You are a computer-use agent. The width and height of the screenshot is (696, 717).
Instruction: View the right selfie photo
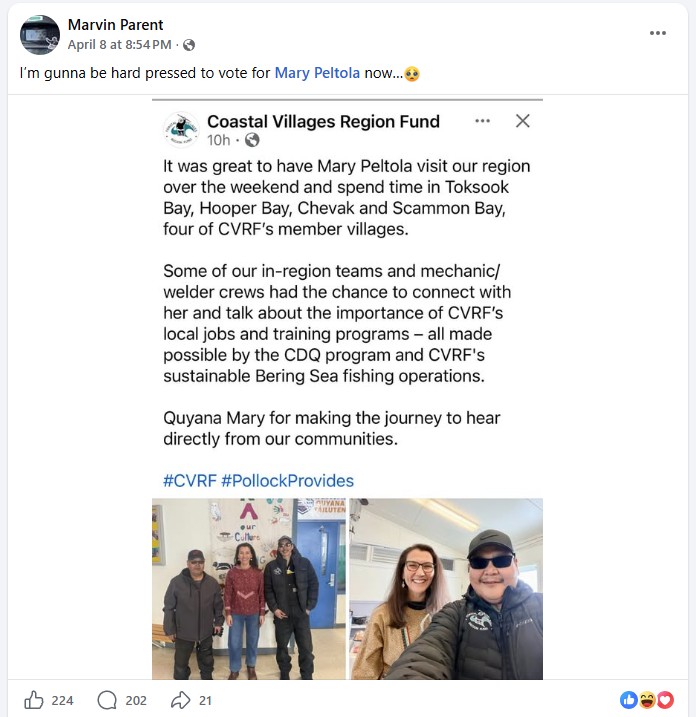tap(446, 590)
